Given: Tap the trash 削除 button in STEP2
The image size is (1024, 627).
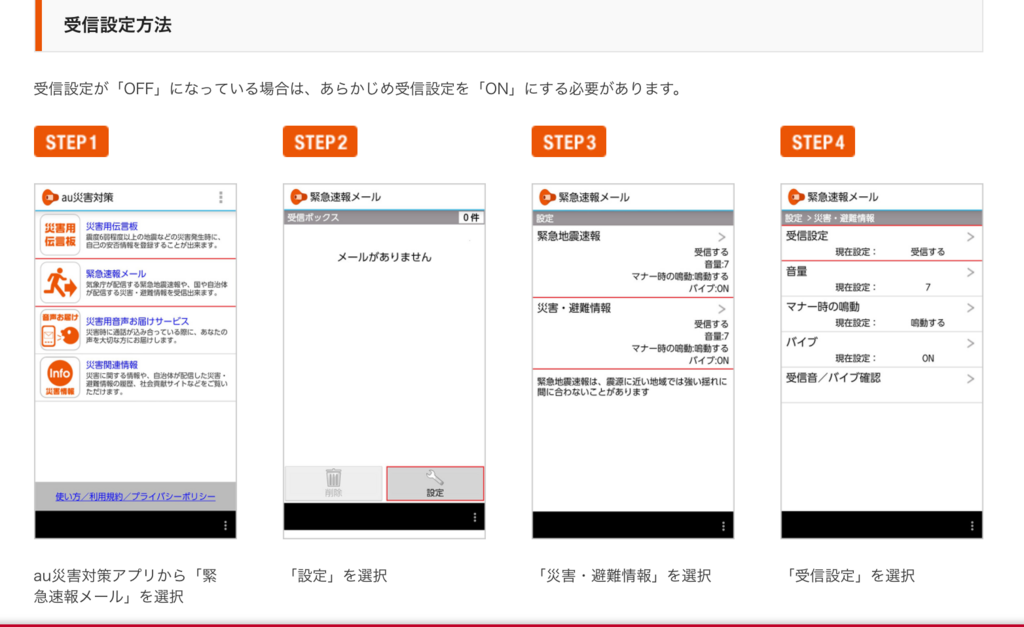Looking at the screenshot, I should (x=334, y=483).
